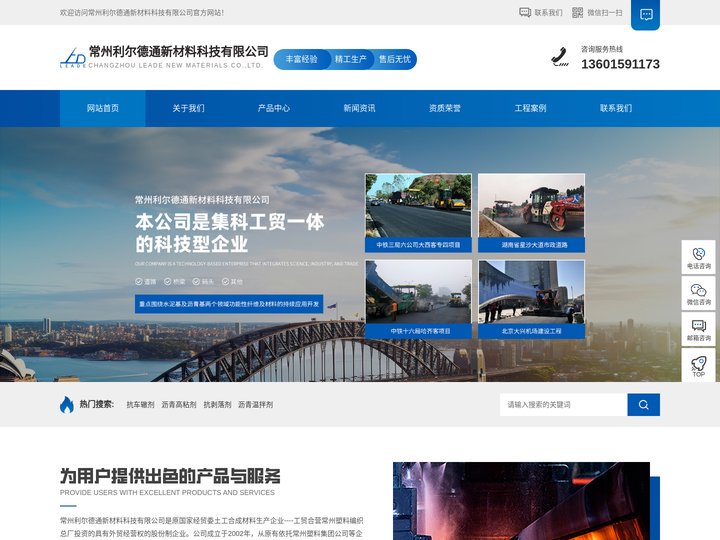Click the hotline number 13601591173
Screen dimensions: 720x540
click(x=620, y=64)
